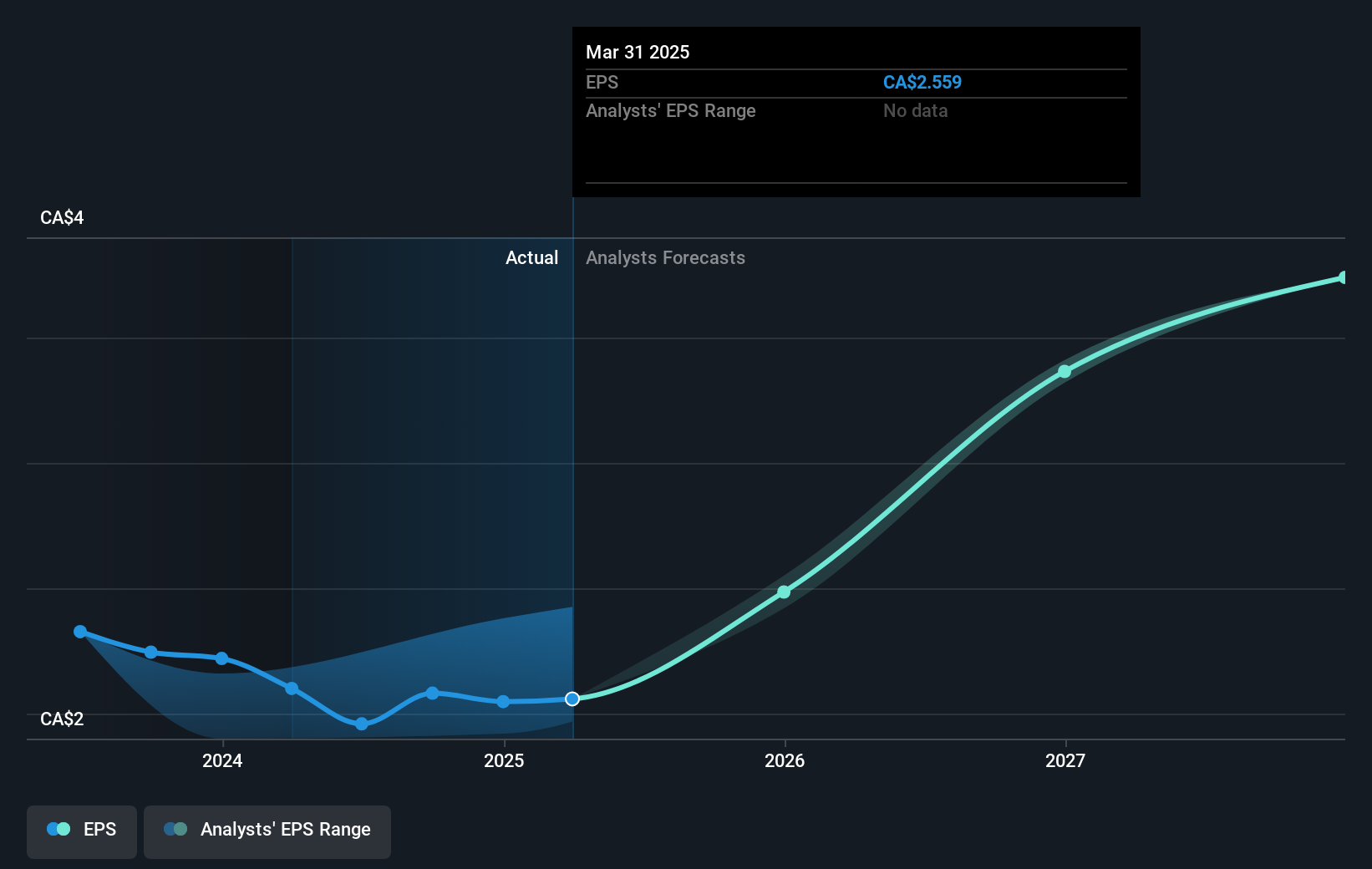Viewport: 1372px width, 869px height.
Task: Click the forecast data point near 2027
Action: point(1065,371)
